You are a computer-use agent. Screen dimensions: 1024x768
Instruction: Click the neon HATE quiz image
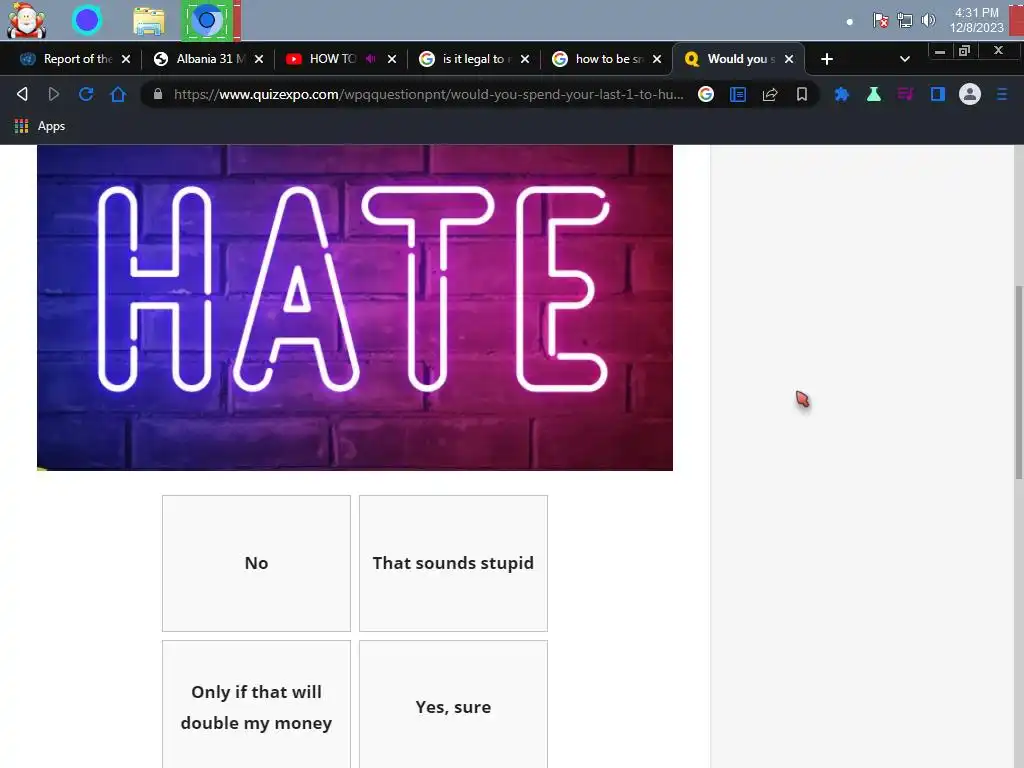(355, 308)
